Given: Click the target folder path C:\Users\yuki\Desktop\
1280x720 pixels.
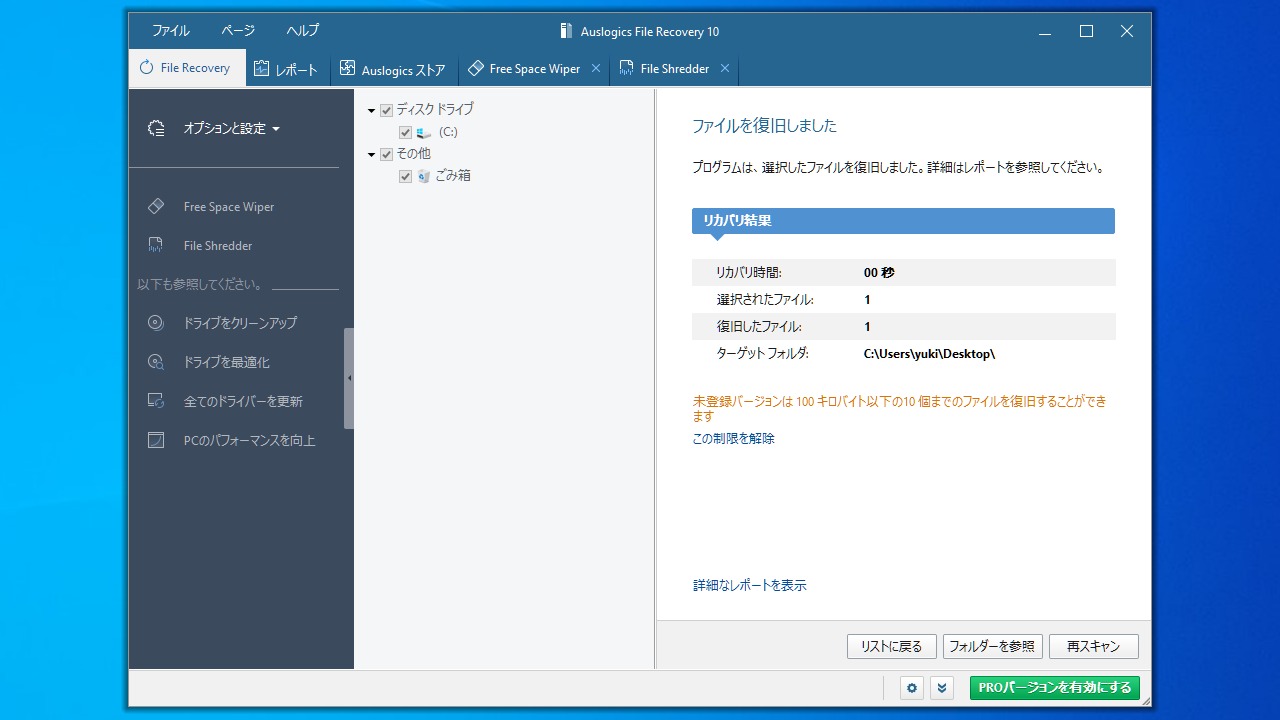Looking at the screenshot, I should click(x=930, y=354).
